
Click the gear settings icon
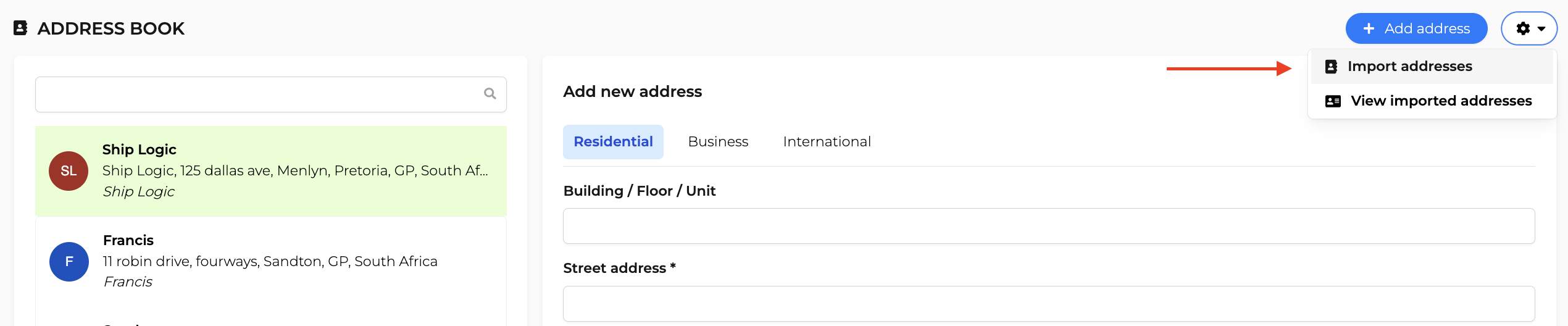(x=1523, y=28)
